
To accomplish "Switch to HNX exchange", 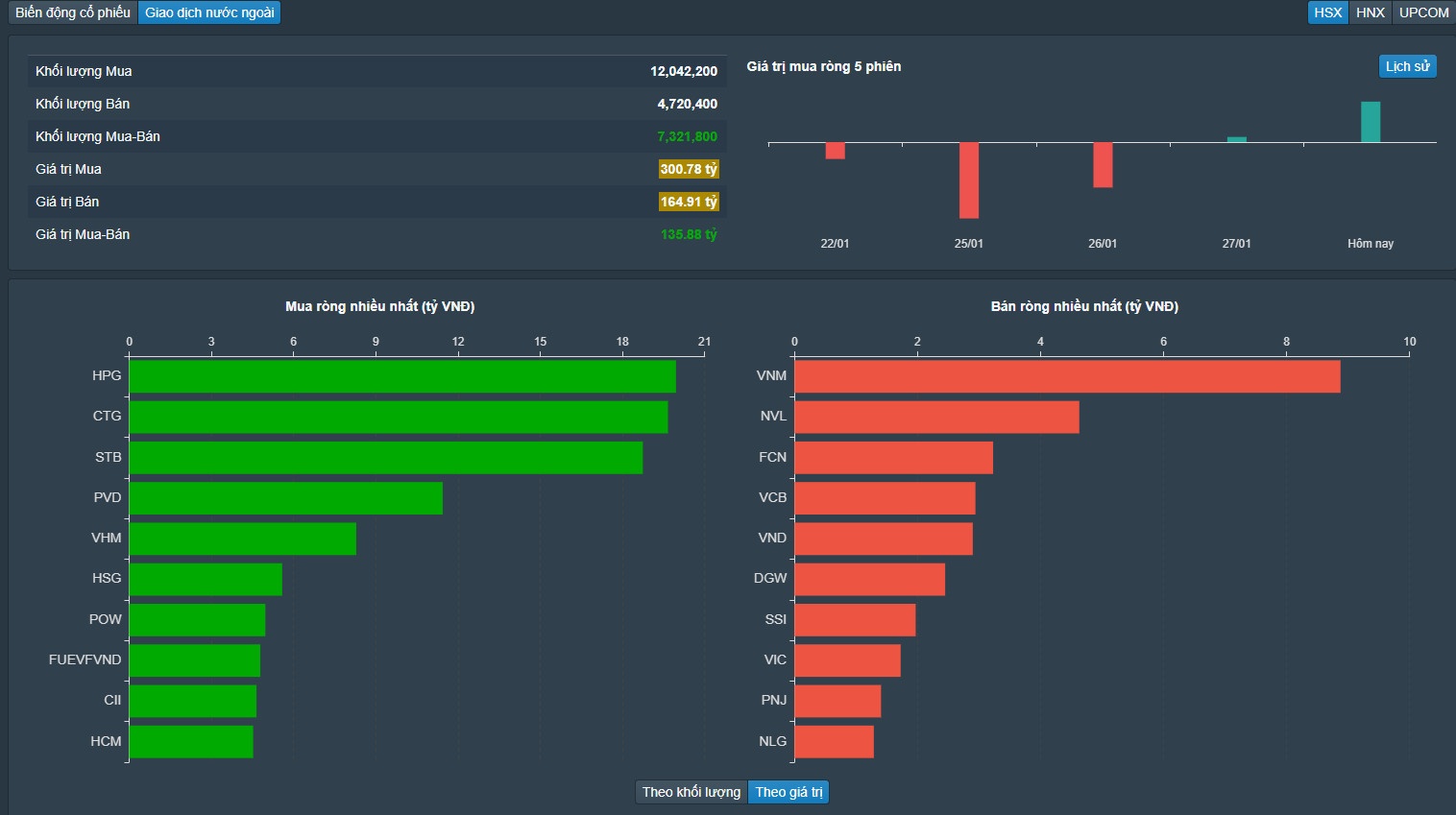I will (x=1370, y=12).
